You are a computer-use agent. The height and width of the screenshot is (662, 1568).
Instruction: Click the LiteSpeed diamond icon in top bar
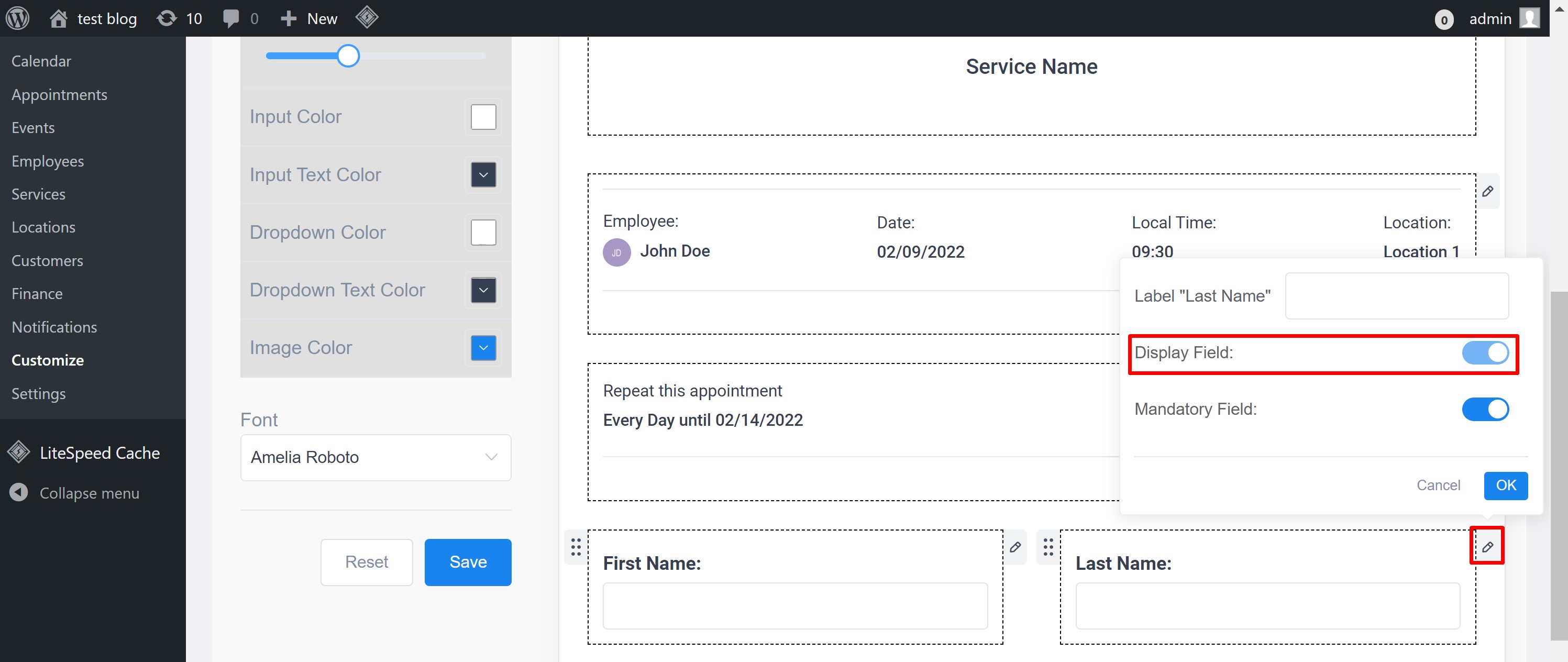click(367, 18)
